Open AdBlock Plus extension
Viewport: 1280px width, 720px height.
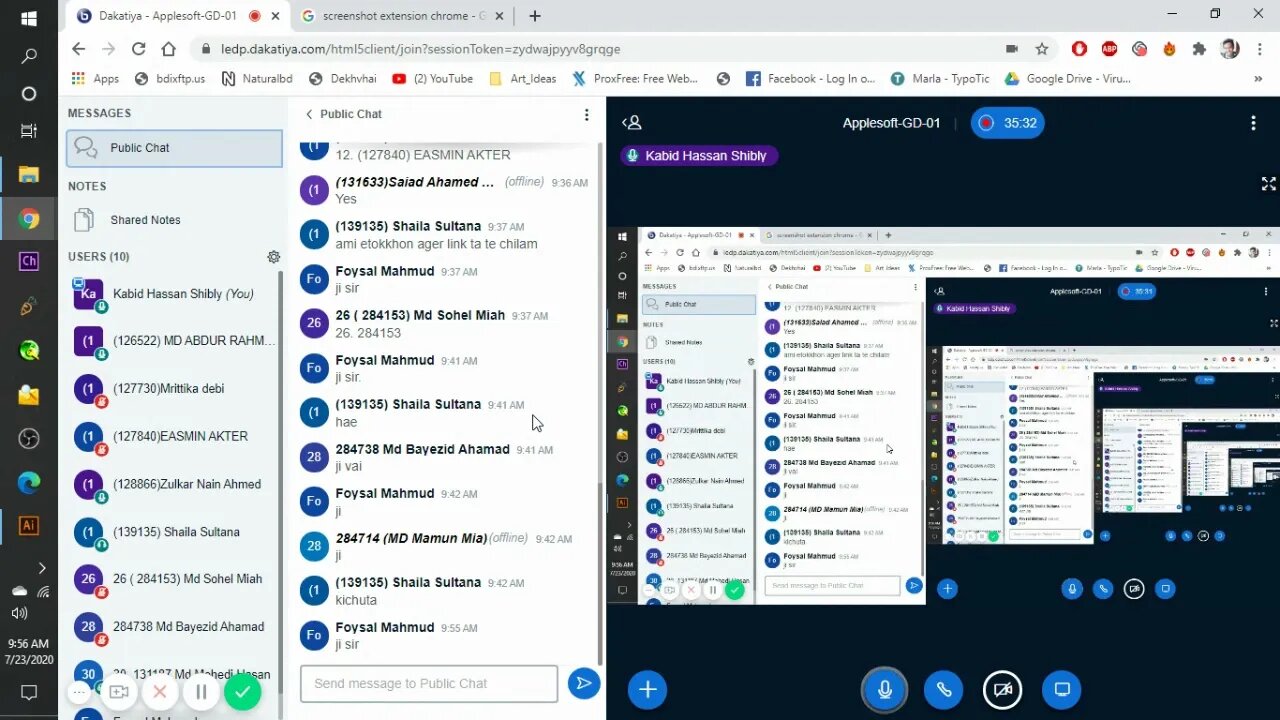(1109, 48)
